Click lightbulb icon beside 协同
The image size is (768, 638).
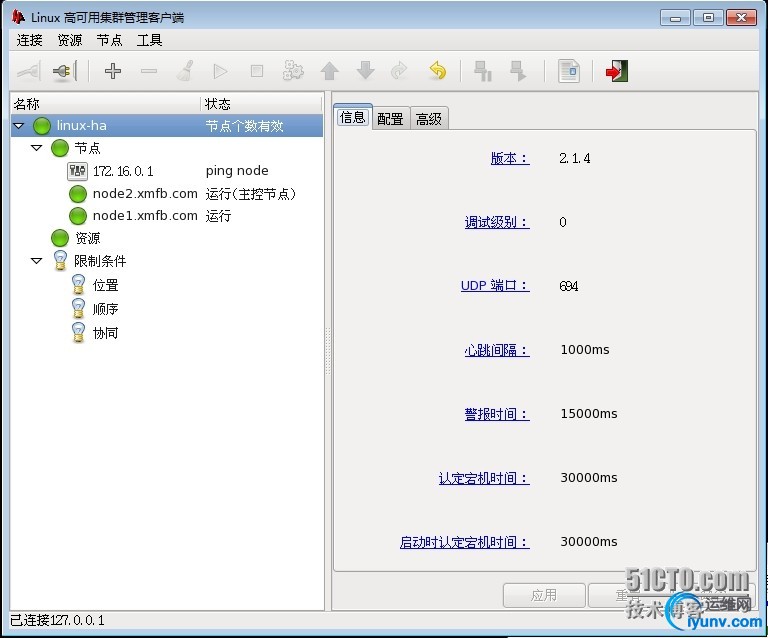click(78, 332)
